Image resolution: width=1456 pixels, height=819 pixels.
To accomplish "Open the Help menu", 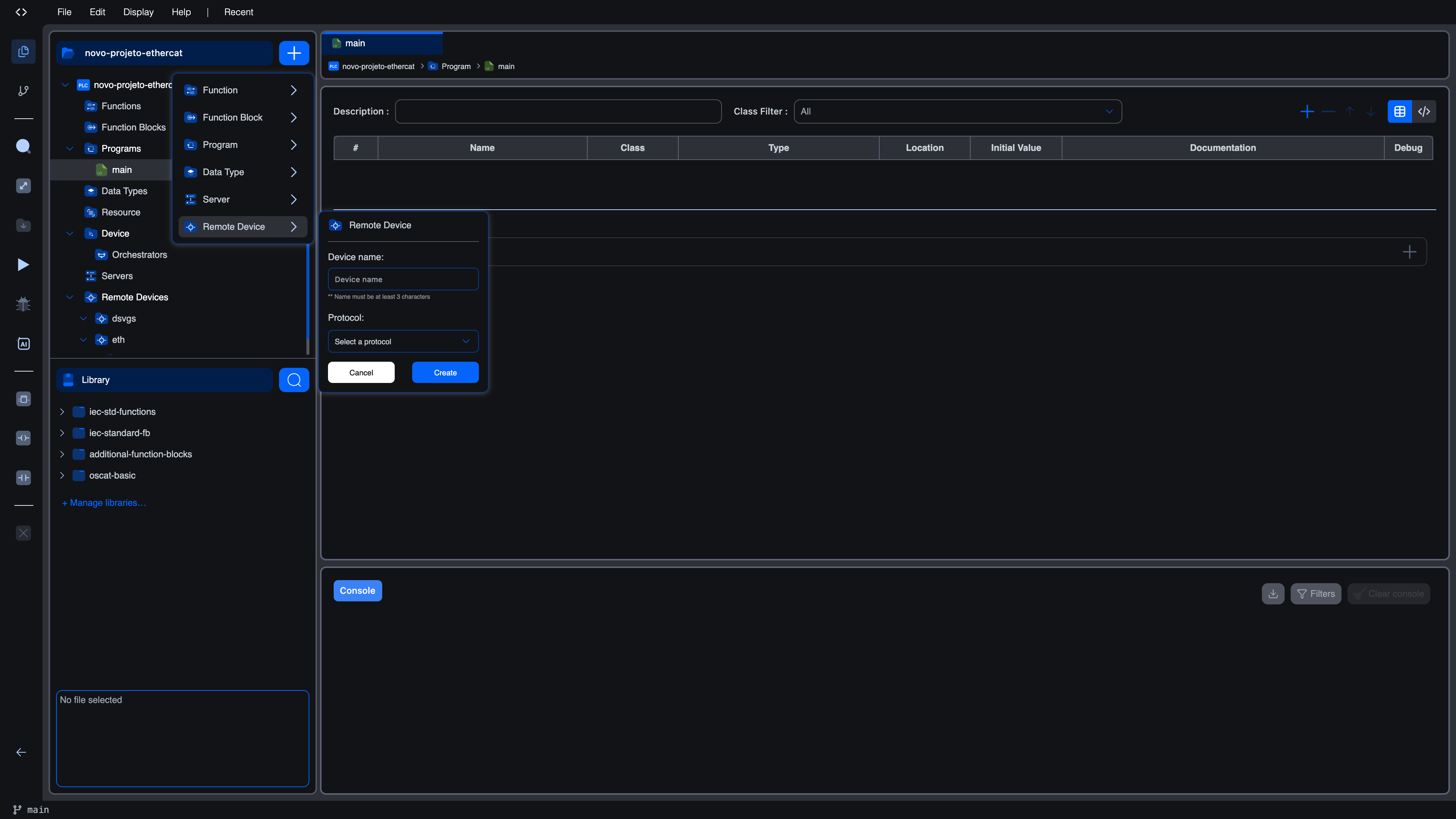I will pos(181,12).
